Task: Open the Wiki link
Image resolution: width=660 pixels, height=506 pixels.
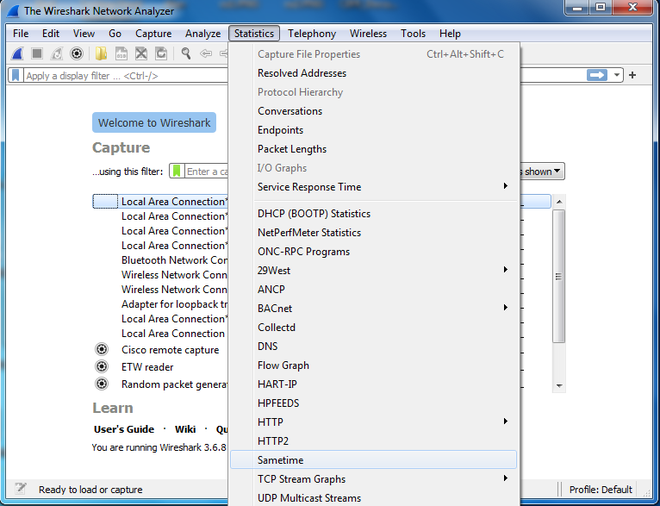Action: tap(185, 429)
